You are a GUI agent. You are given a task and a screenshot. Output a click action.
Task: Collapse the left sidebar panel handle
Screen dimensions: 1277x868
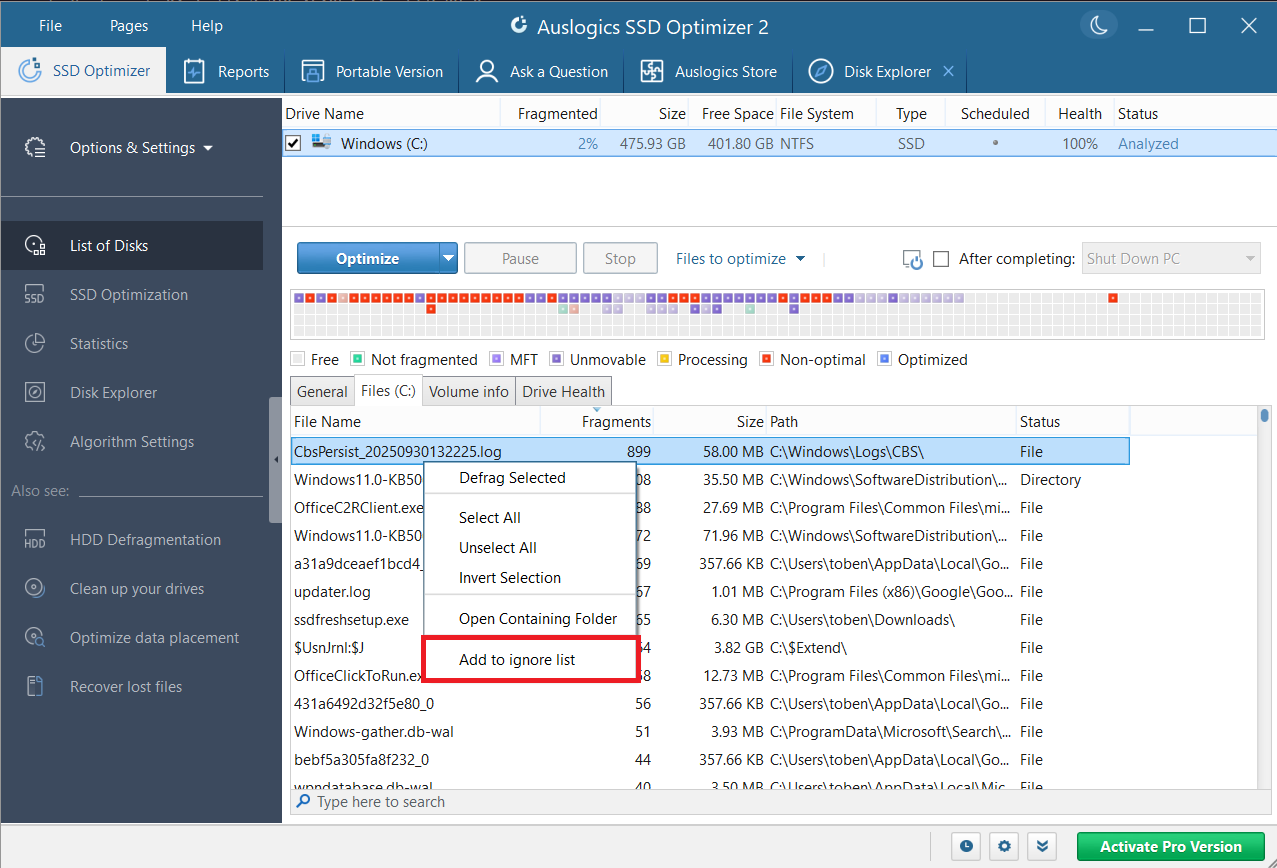point(275,460)
